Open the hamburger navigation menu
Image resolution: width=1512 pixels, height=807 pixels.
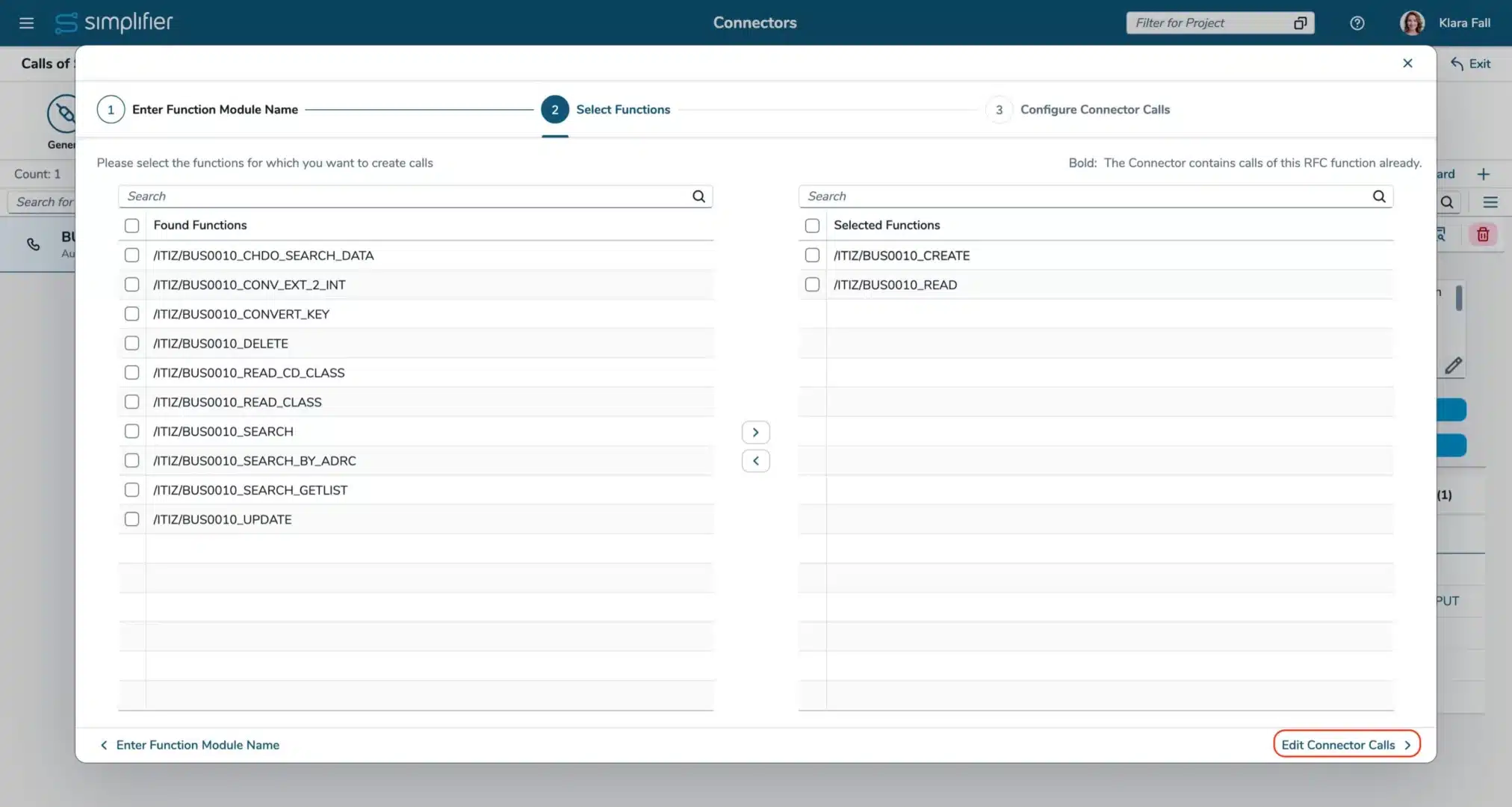26,22
